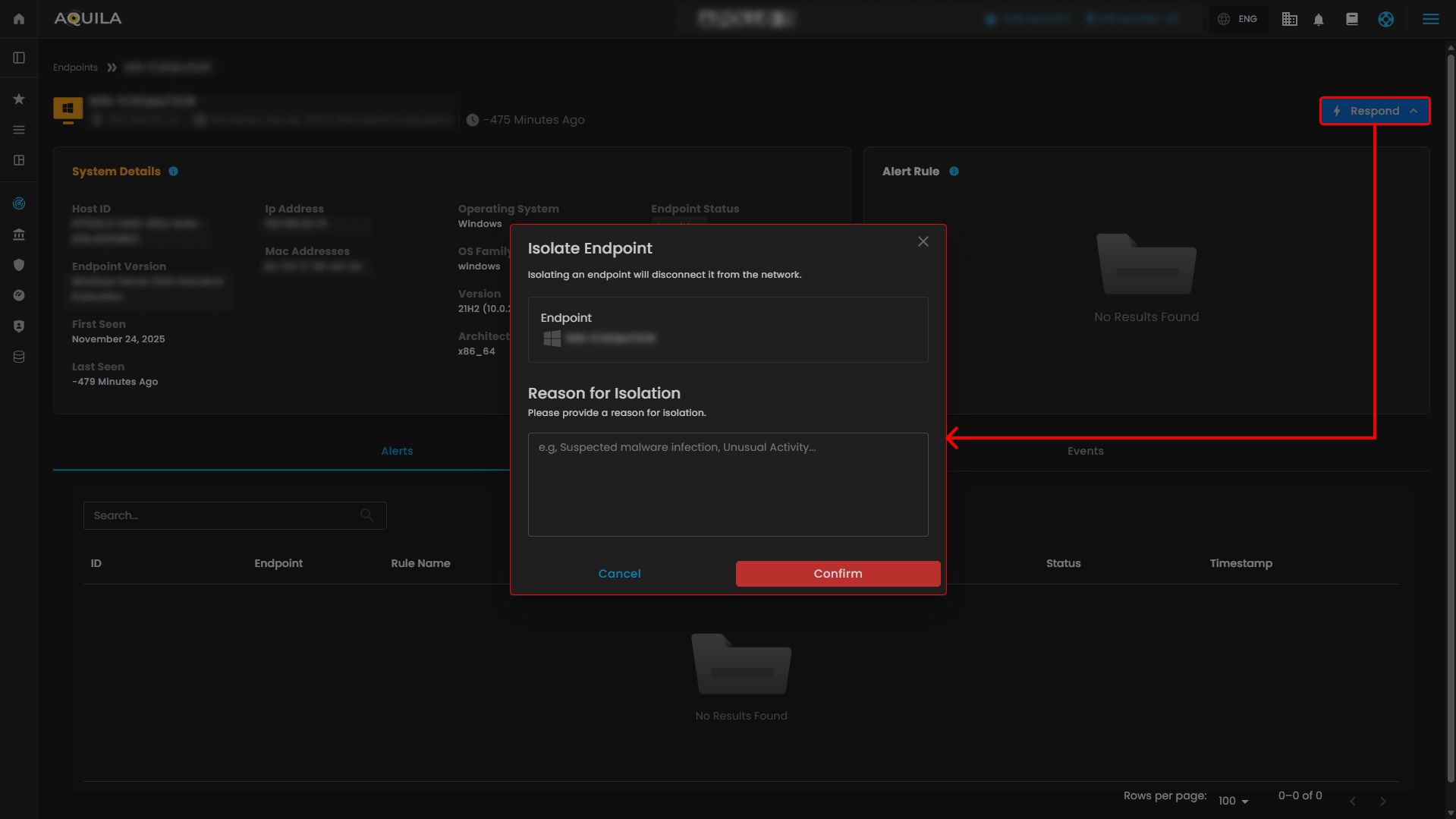The height and width of the screenshot is (819, 1456).
Task: Switch to the Alerts tab
Action: click(x=397, y=451)
